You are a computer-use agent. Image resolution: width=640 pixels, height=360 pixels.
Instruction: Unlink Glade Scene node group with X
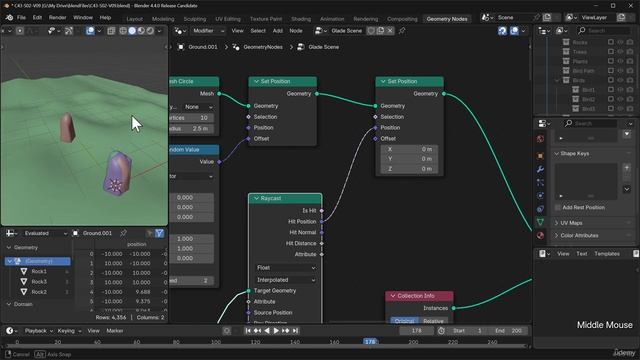(x=390, y=31)
